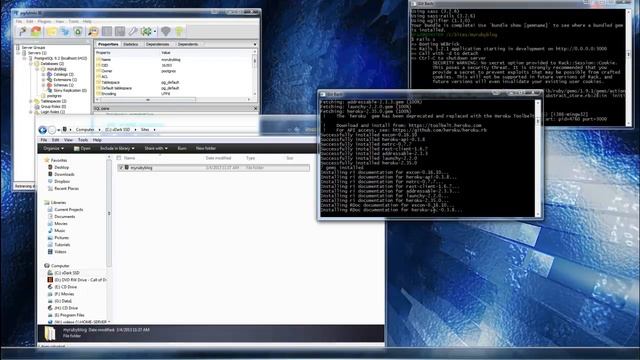Viewport: 640px width, 360px height.
Task: Click the Current Projects library icon
Action: 50,209
